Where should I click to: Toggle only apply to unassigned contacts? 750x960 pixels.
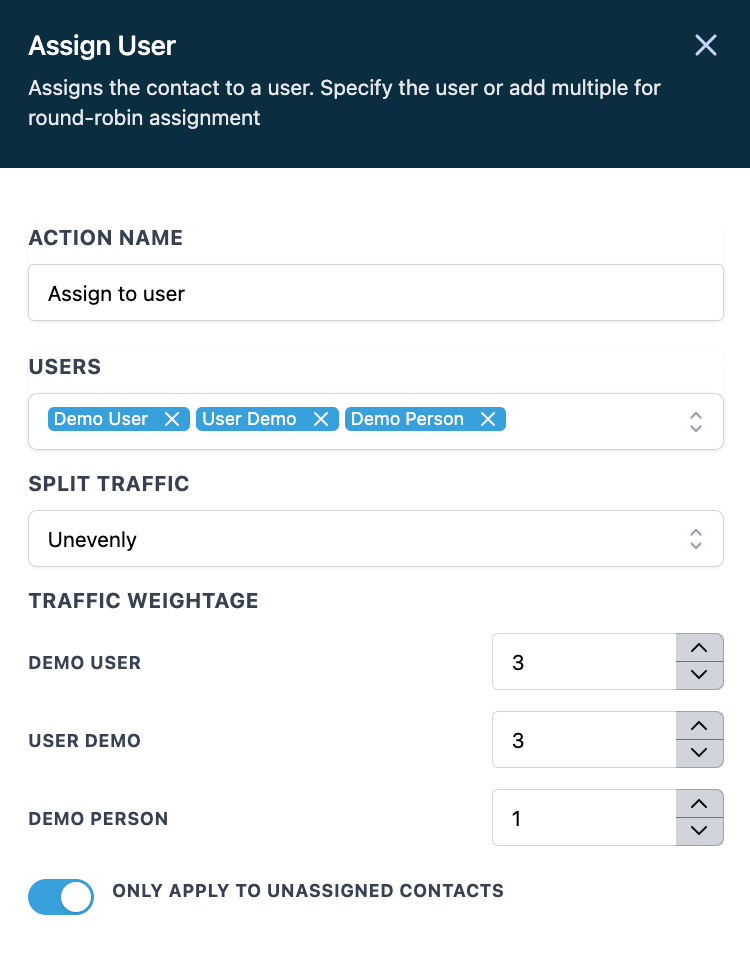[x=61, y=897]
